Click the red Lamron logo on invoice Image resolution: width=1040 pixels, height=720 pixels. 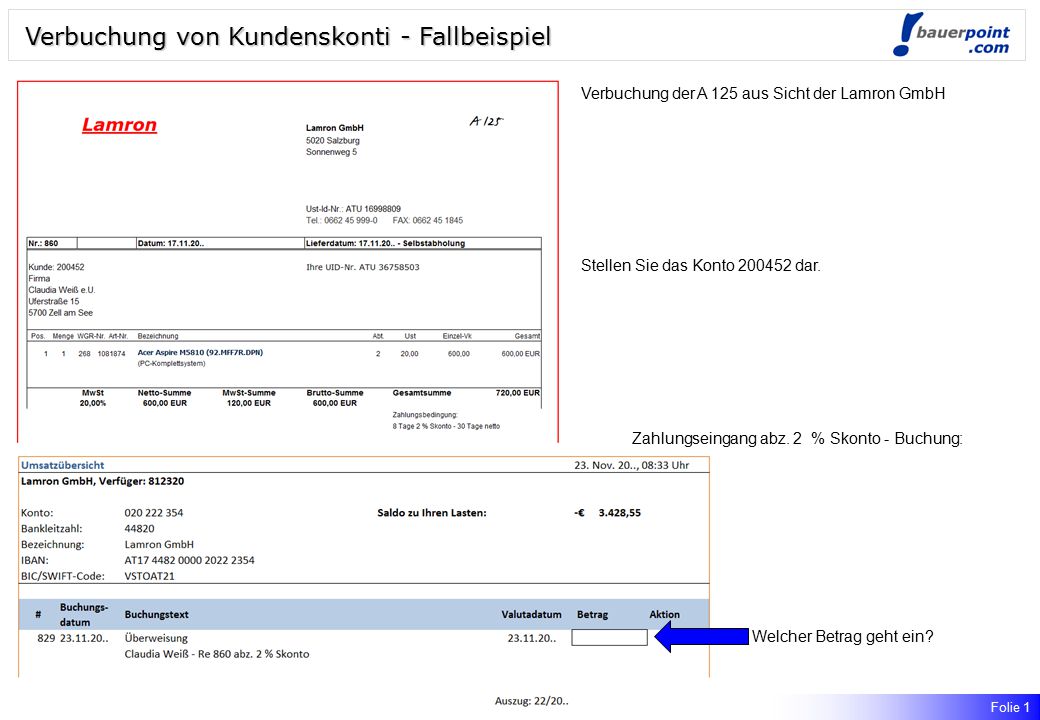click(119, 125)
